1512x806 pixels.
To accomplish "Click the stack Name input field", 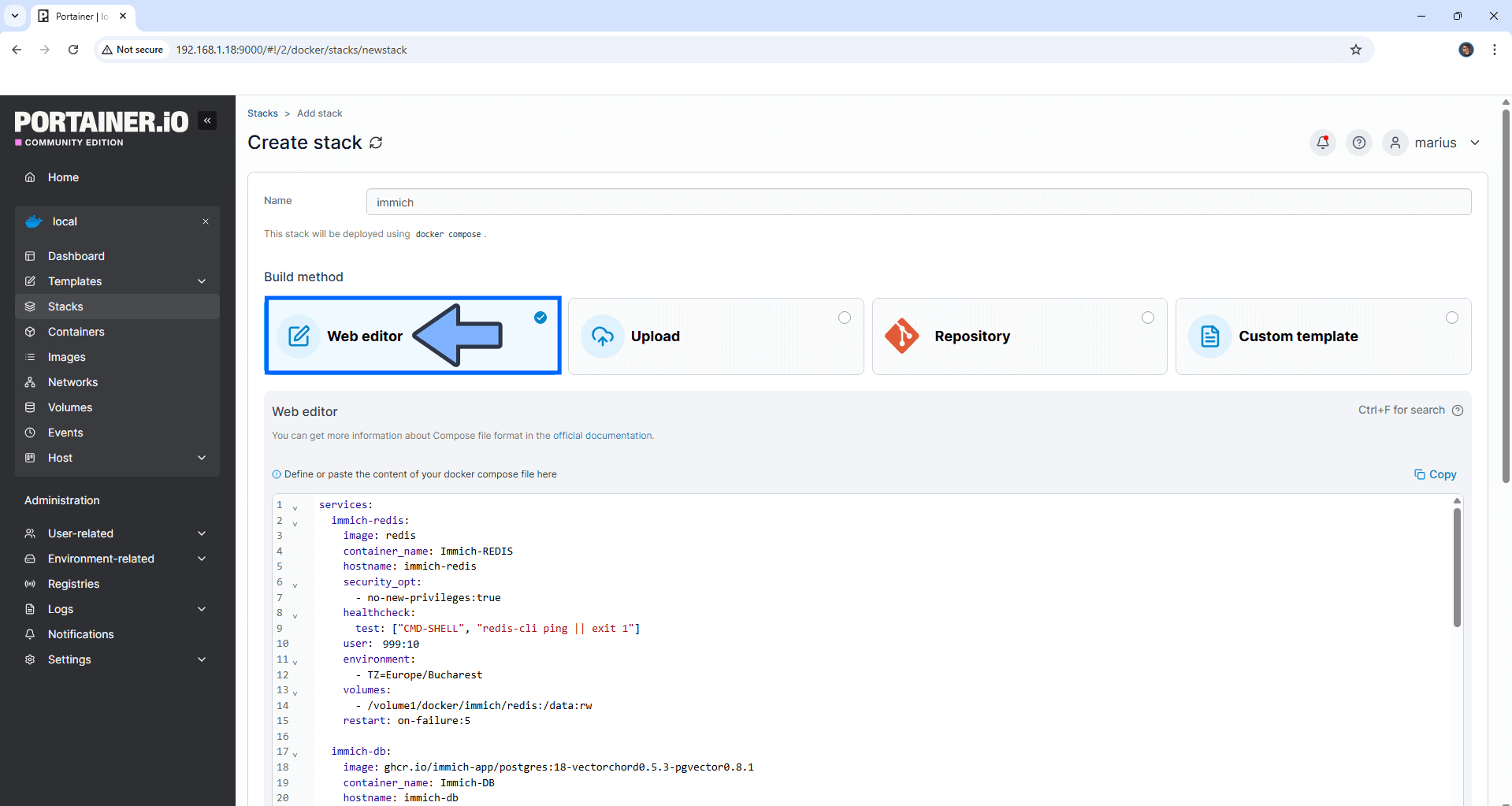I will tap(919, 202).
